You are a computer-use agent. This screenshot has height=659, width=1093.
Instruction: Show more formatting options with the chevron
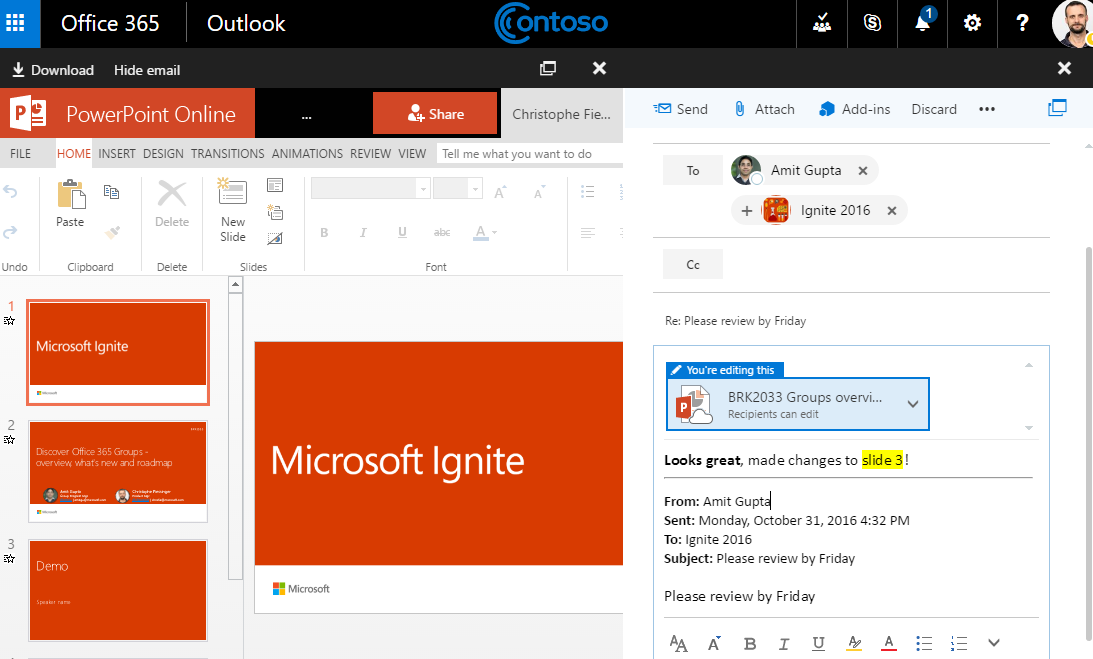pos(993,643)
